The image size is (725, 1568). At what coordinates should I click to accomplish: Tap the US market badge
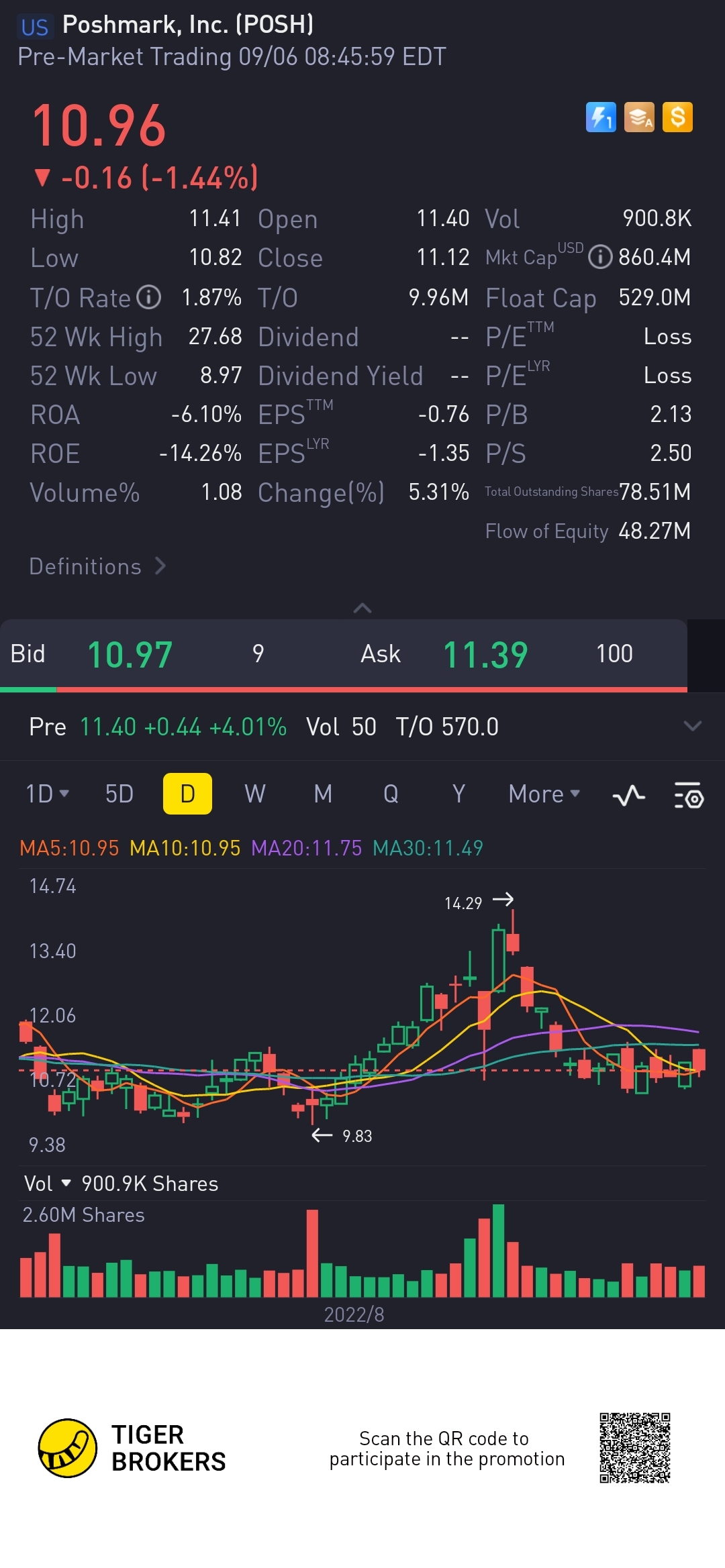pyautogui.click(x=35, y=27)
